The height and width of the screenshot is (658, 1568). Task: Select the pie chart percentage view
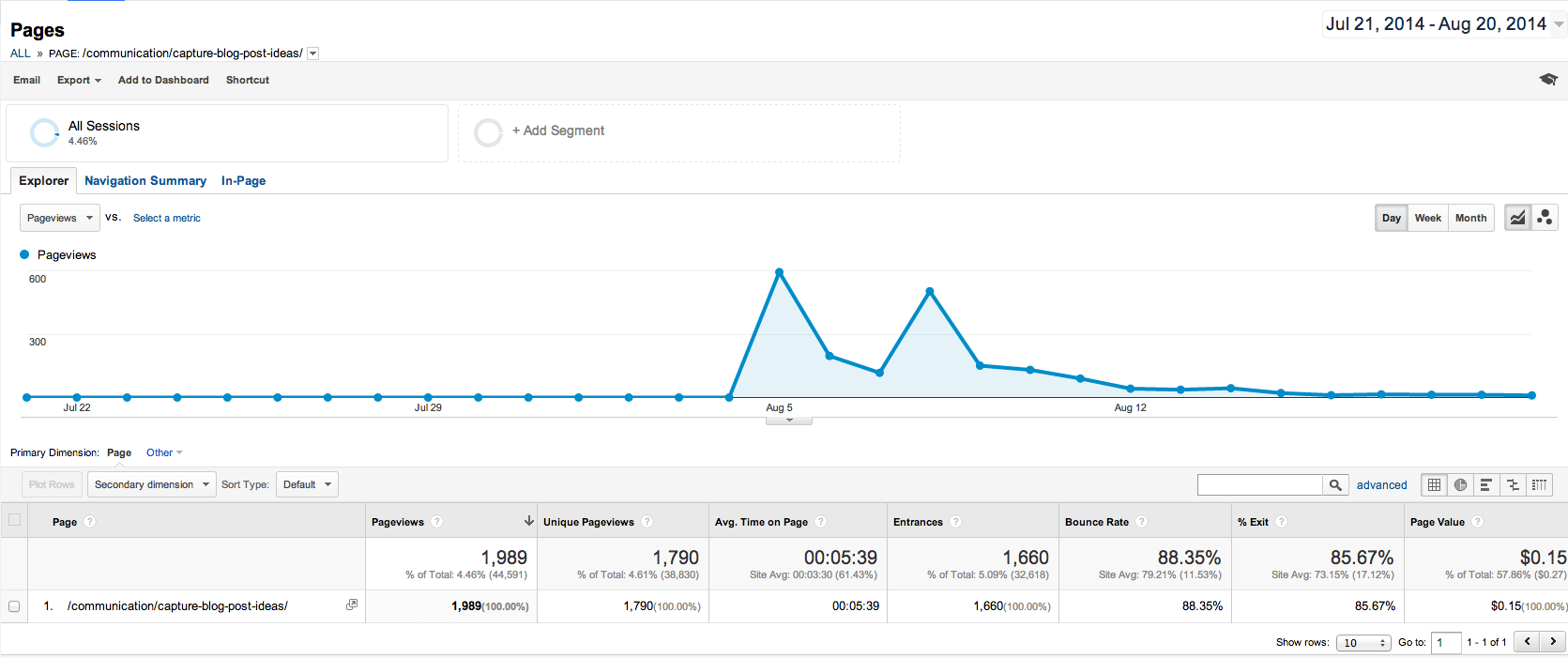click(x=1460, y=485)
